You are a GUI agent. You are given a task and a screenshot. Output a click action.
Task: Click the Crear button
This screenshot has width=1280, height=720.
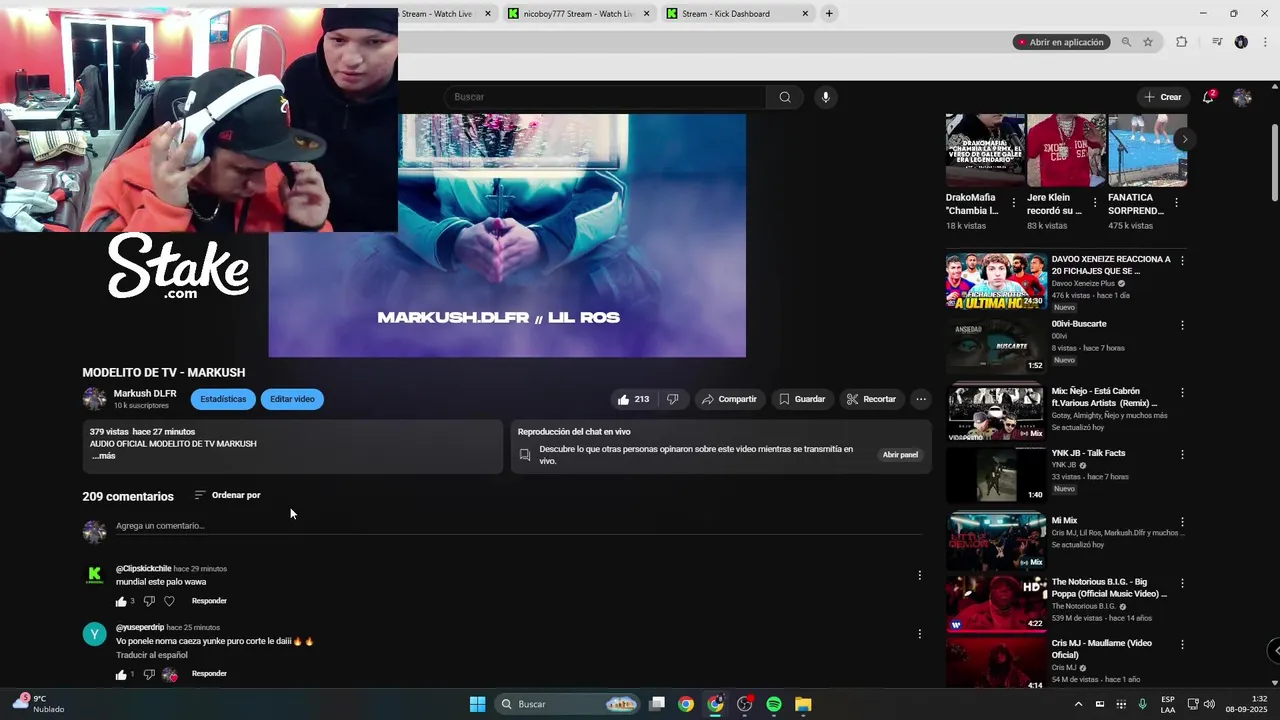pos(1163,97)
